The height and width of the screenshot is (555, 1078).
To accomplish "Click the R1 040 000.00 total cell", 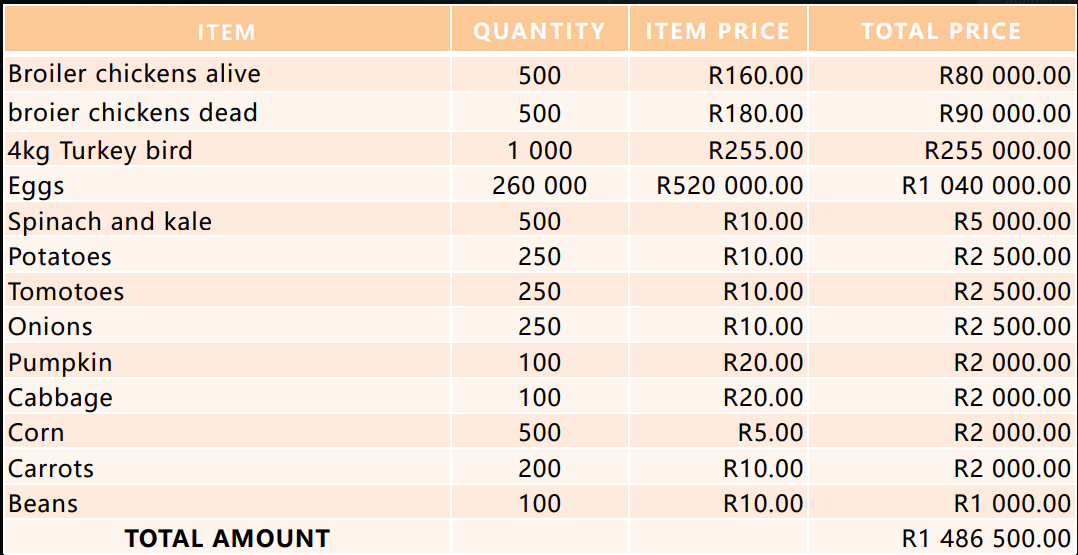I will [986, 186].
